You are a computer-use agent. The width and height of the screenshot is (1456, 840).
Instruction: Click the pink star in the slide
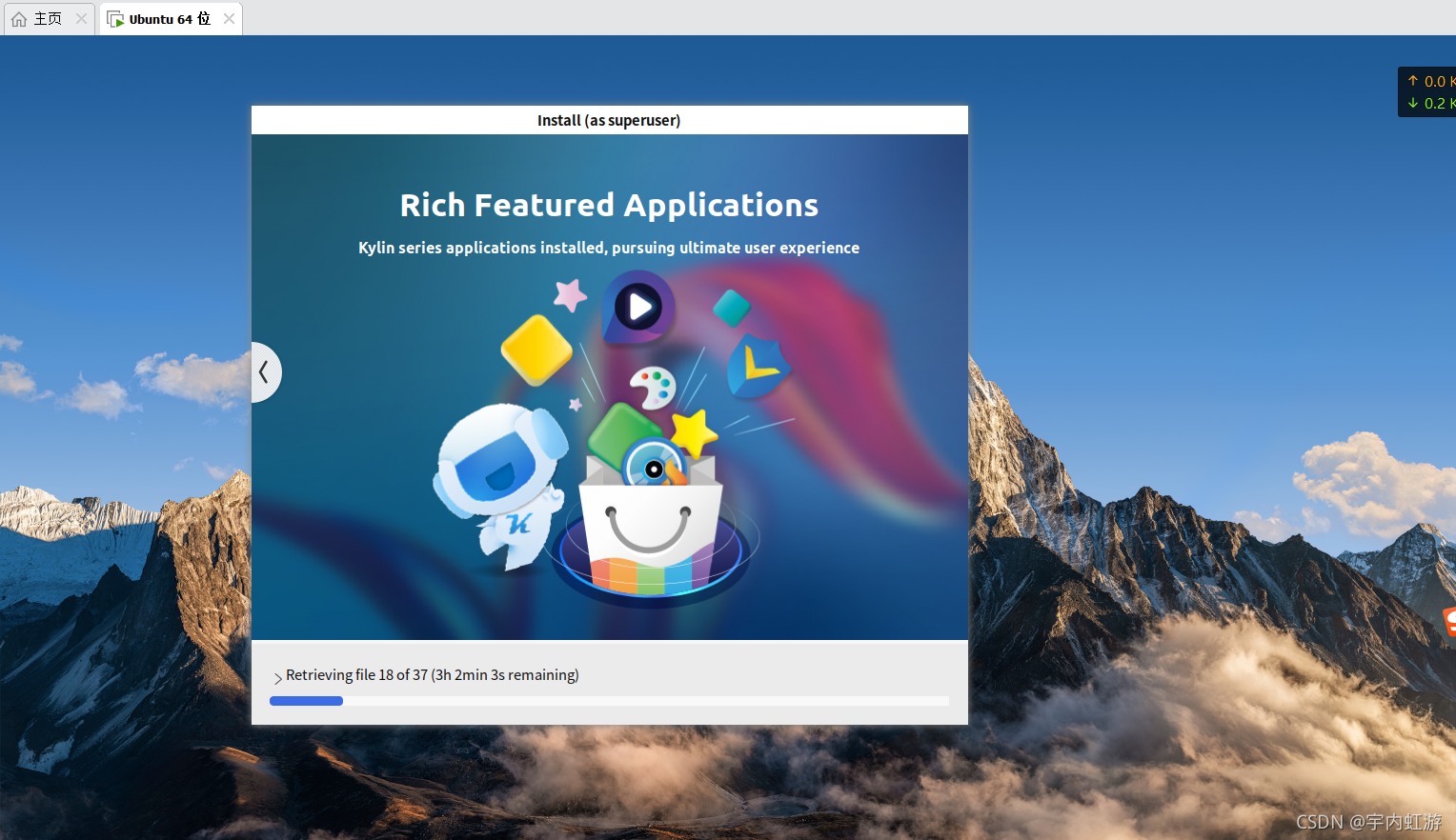point(570,295)
